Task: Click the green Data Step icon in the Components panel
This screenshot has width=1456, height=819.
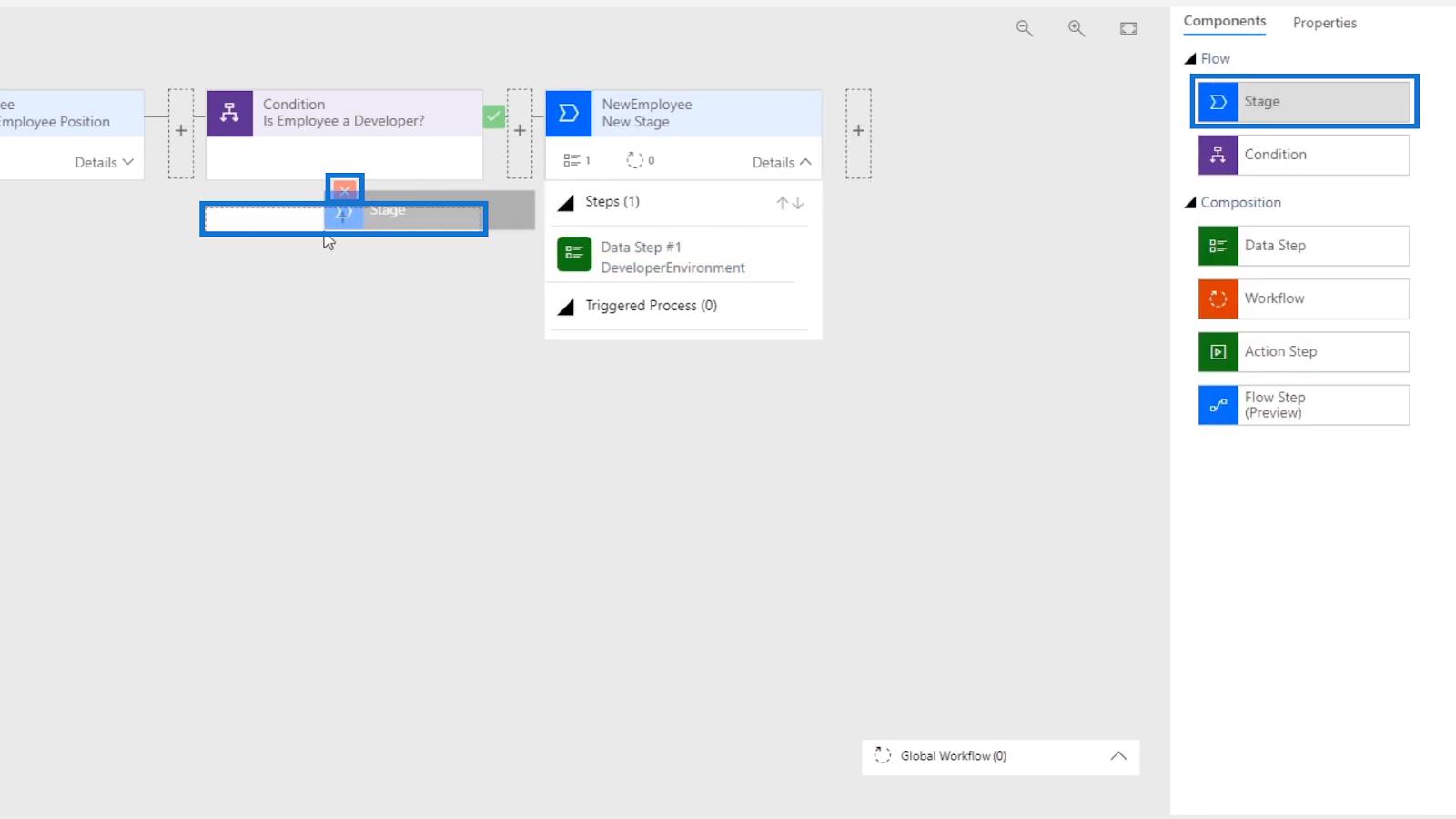Action: pos(1218,246)
